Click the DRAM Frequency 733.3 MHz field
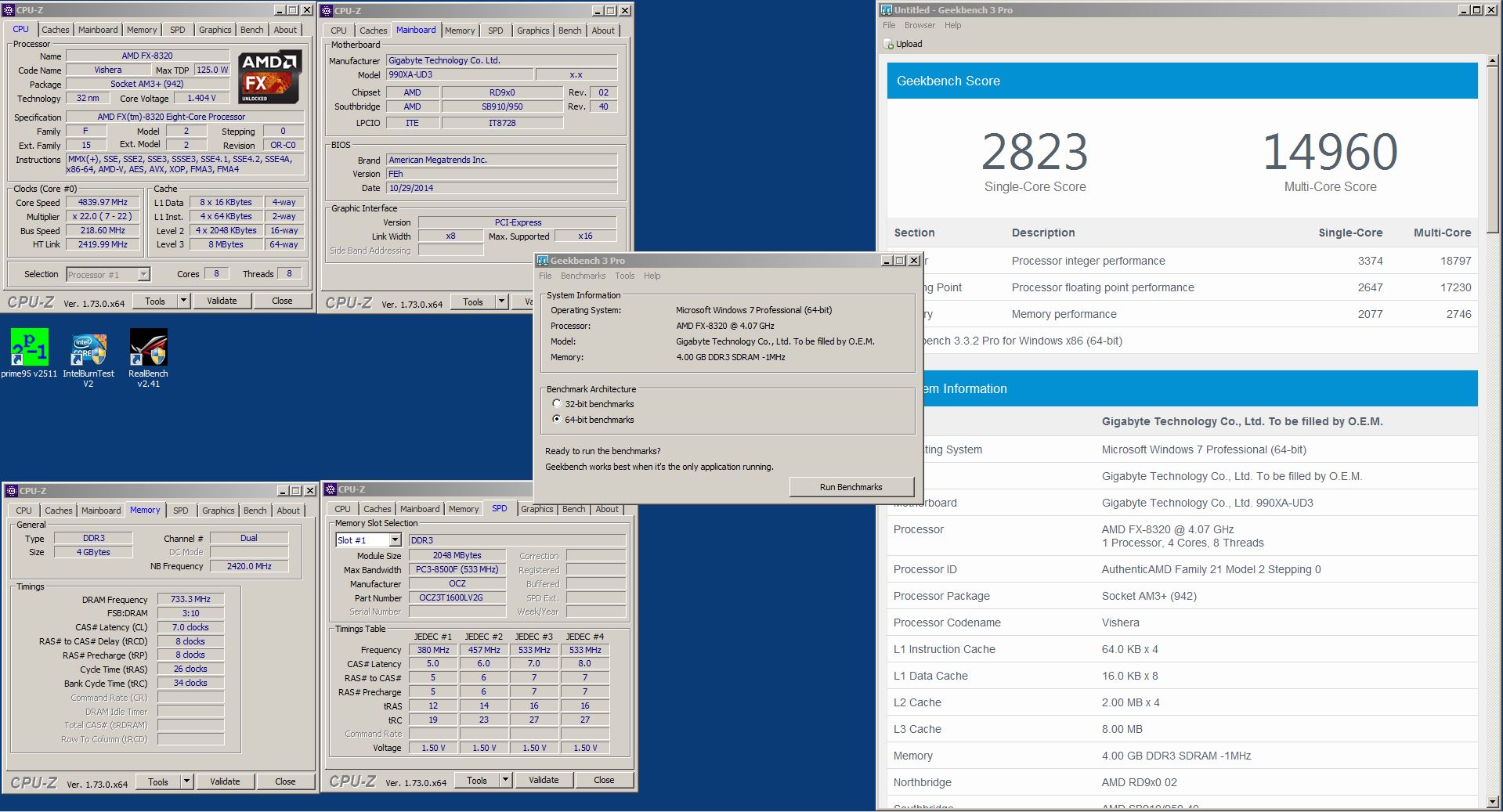 coord(190,600)
